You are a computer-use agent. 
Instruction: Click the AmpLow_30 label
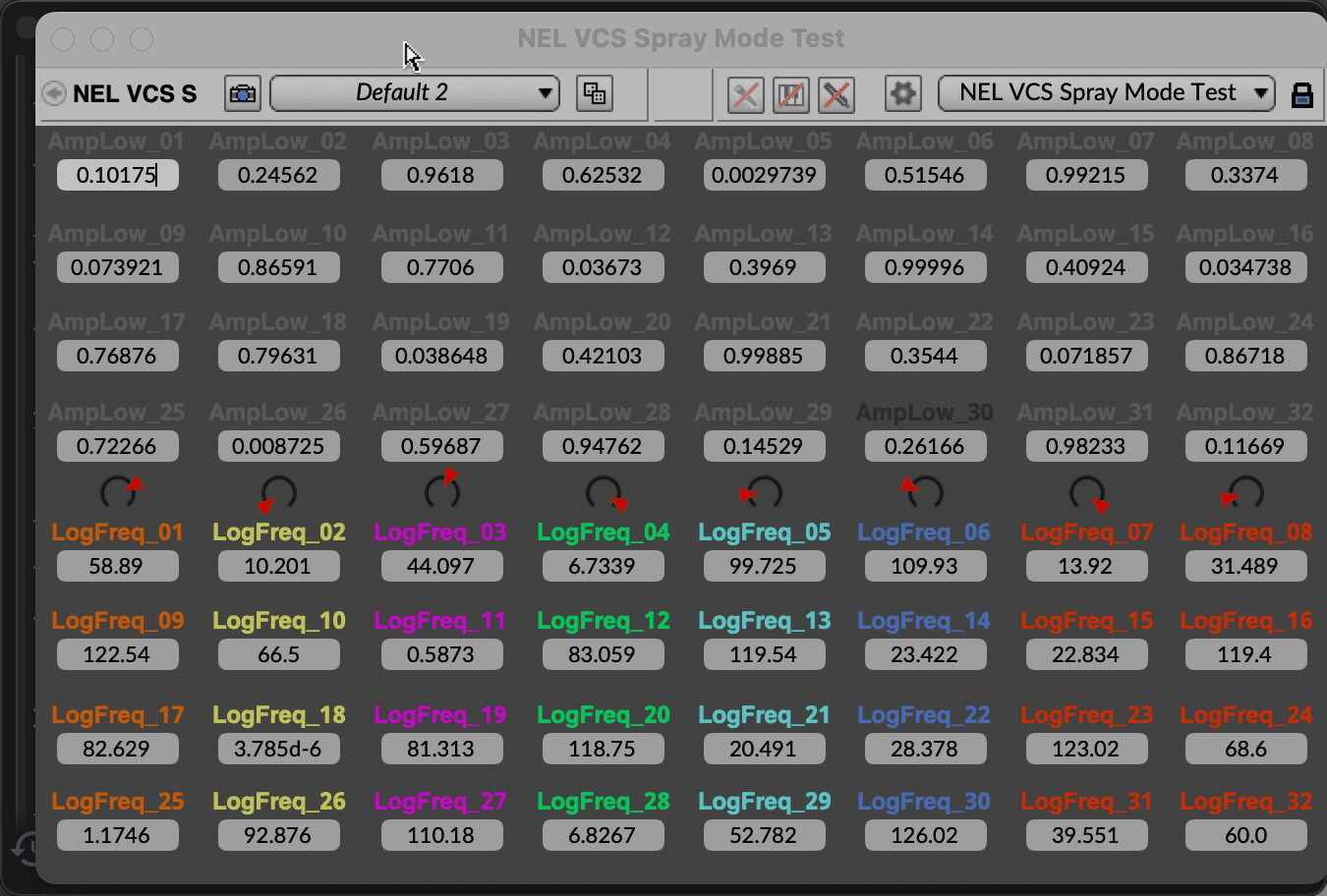(x=924, y=413)
